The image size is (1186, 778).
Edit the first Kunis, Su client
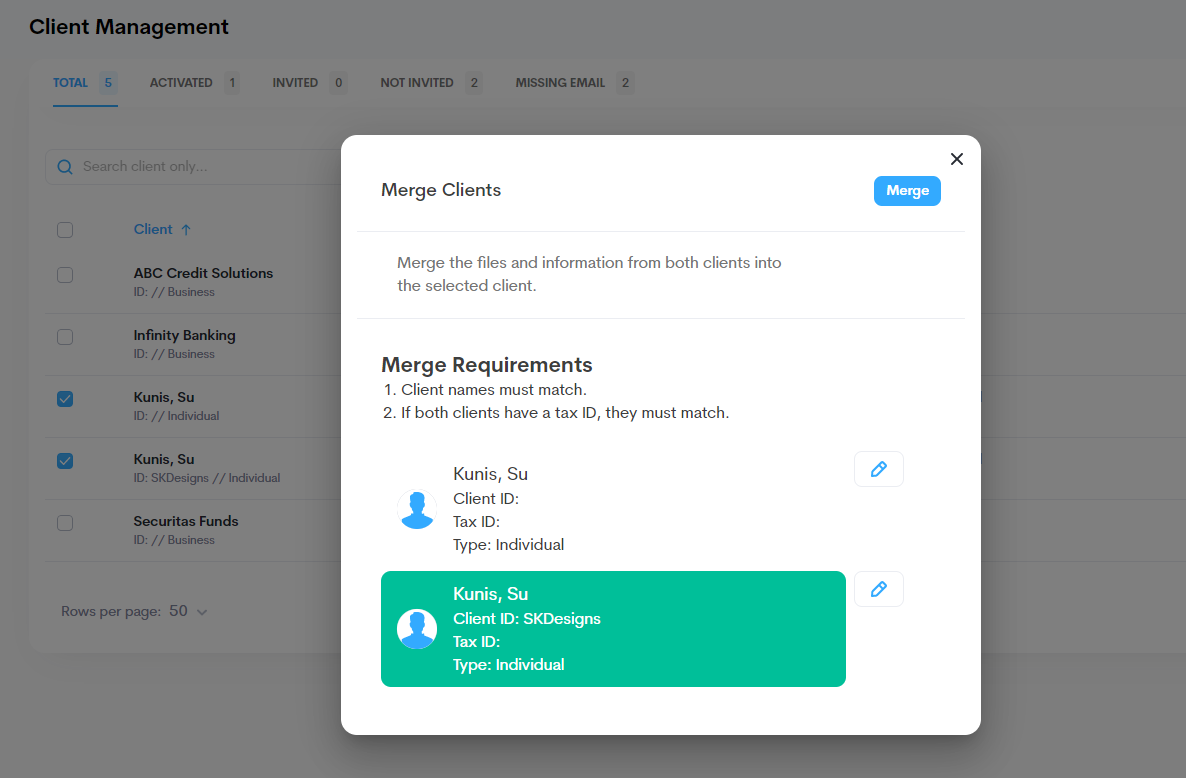click(878, 469)
